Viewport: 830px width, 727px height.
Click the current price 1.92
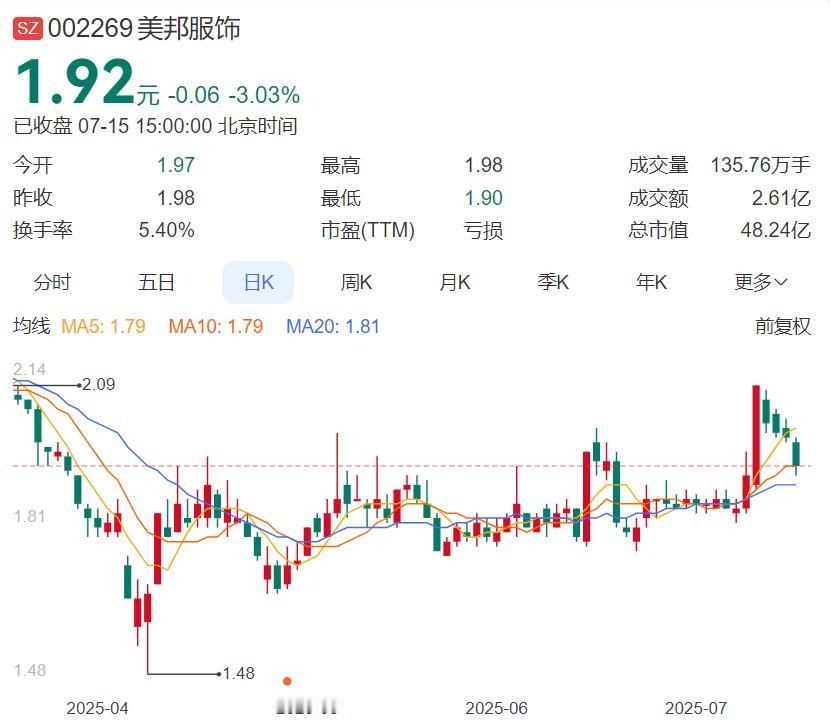pos(75,82)
